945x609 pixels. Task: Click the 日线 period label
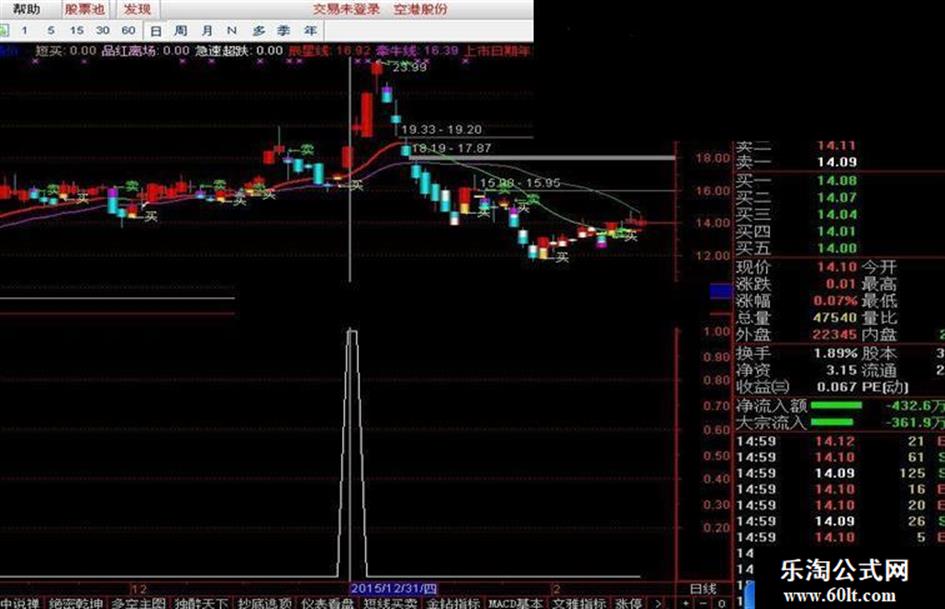(x=703, y=588)
